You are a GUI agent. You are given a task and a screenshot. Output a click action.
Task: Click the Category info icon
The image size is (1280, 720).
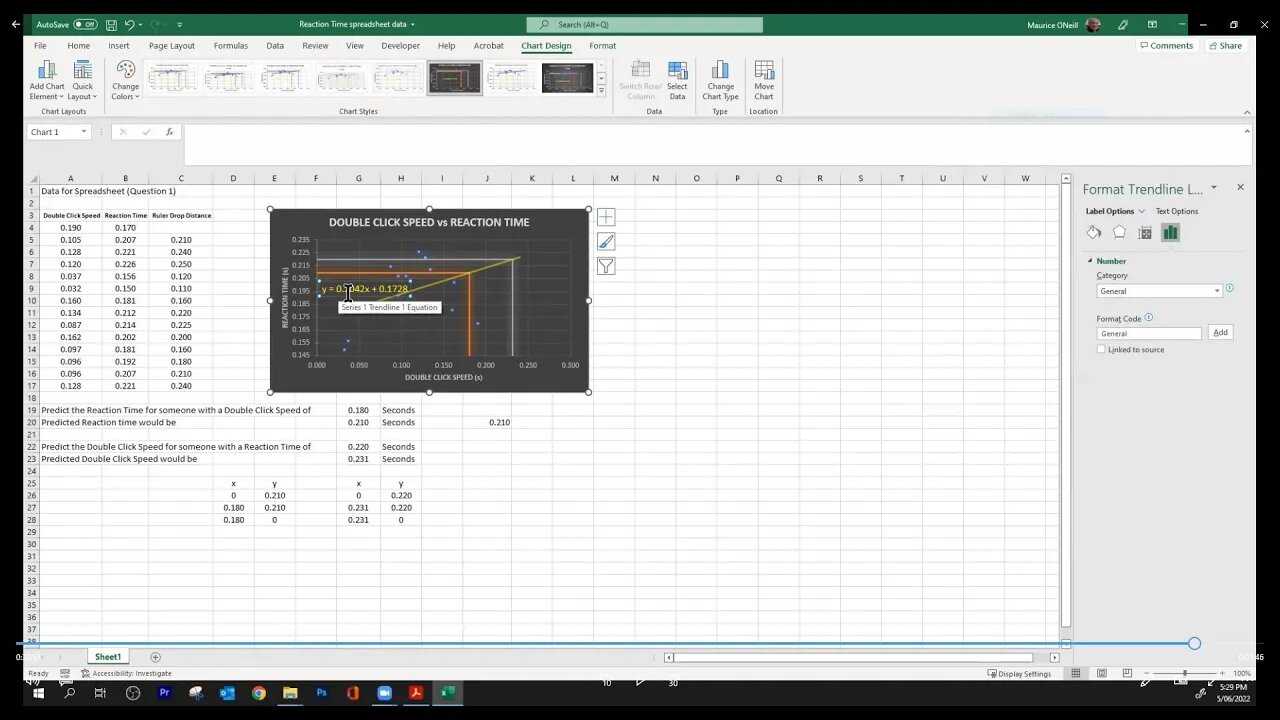(1229, 288)
